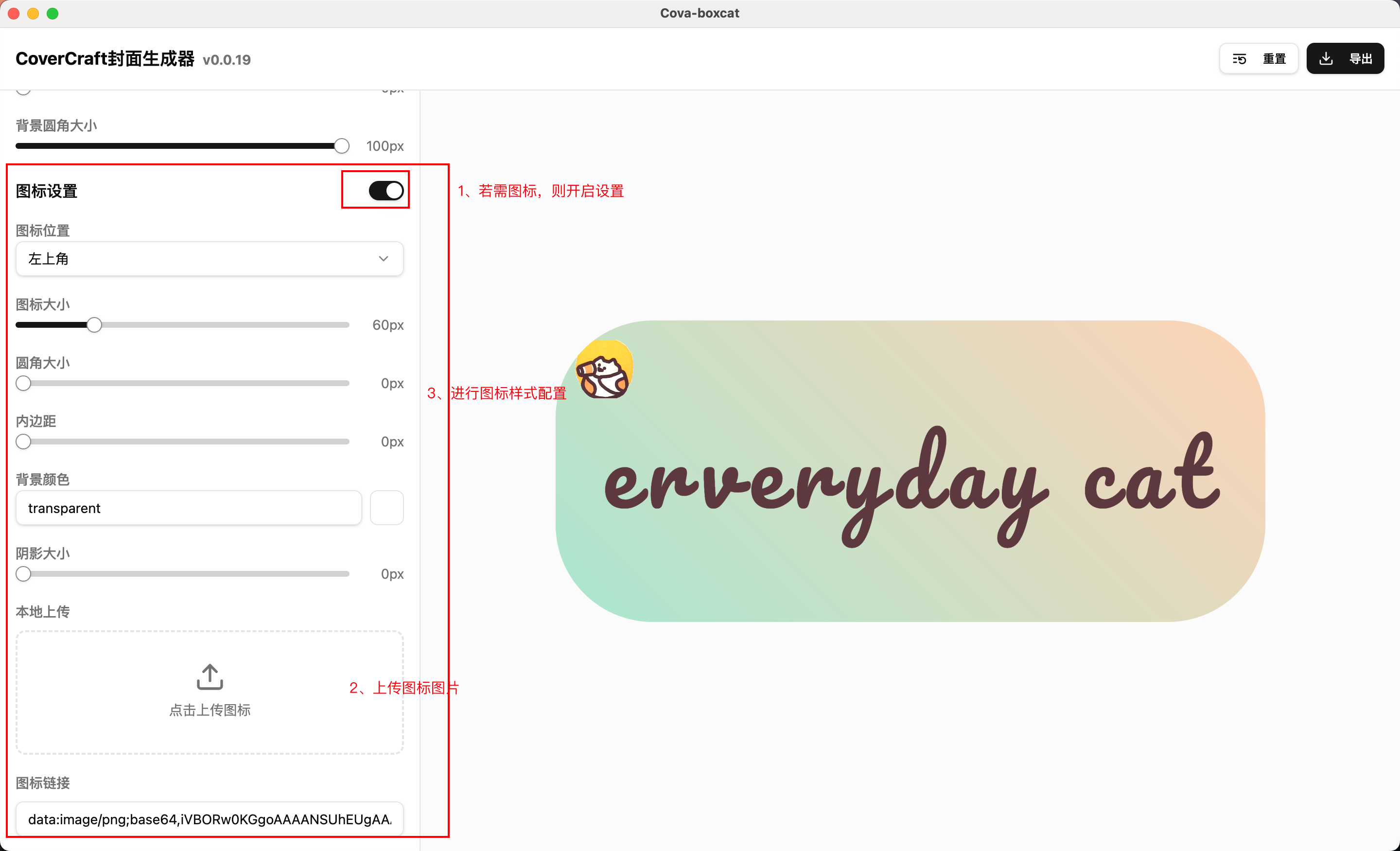This screenshot has width=1400, height=851.
Task: Click the 背景颜色 label
Action: (43, 480)
